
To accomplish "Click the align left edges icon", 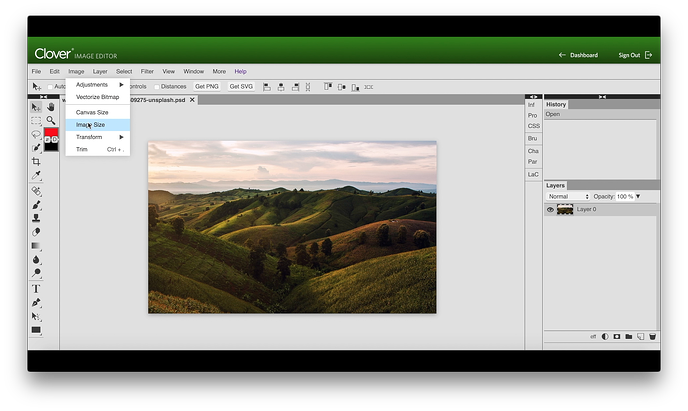I will point(266,87).
